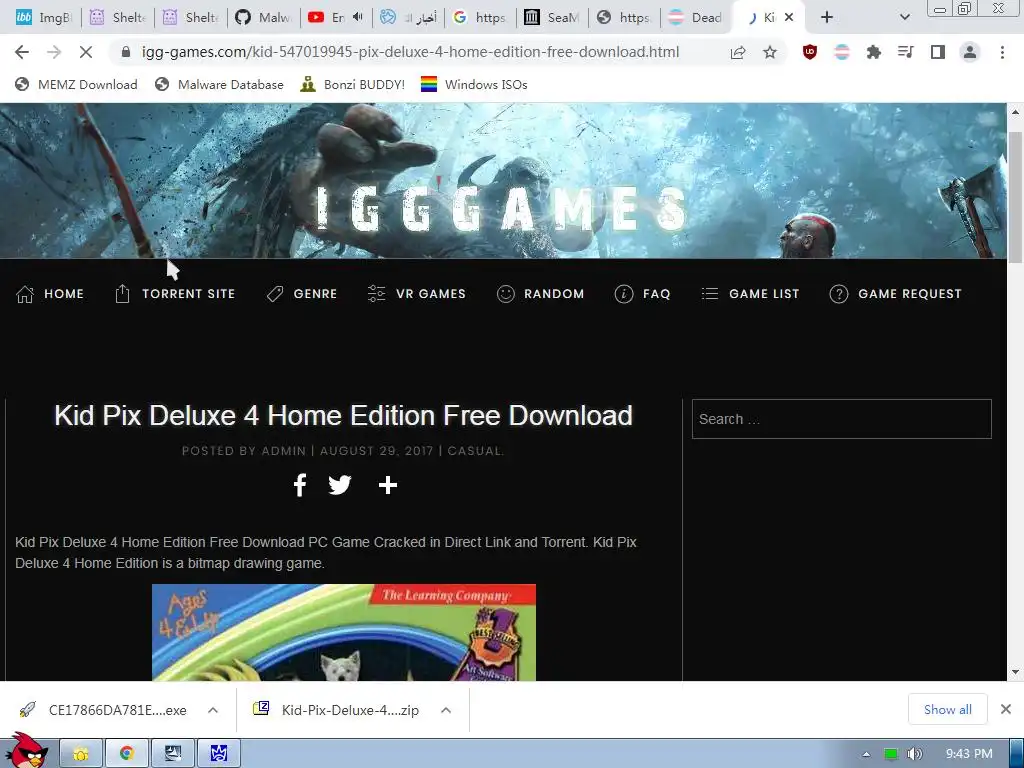1024x768 pixels.
Task: Open the volume speaker tray icon
Action: (914, 754)
